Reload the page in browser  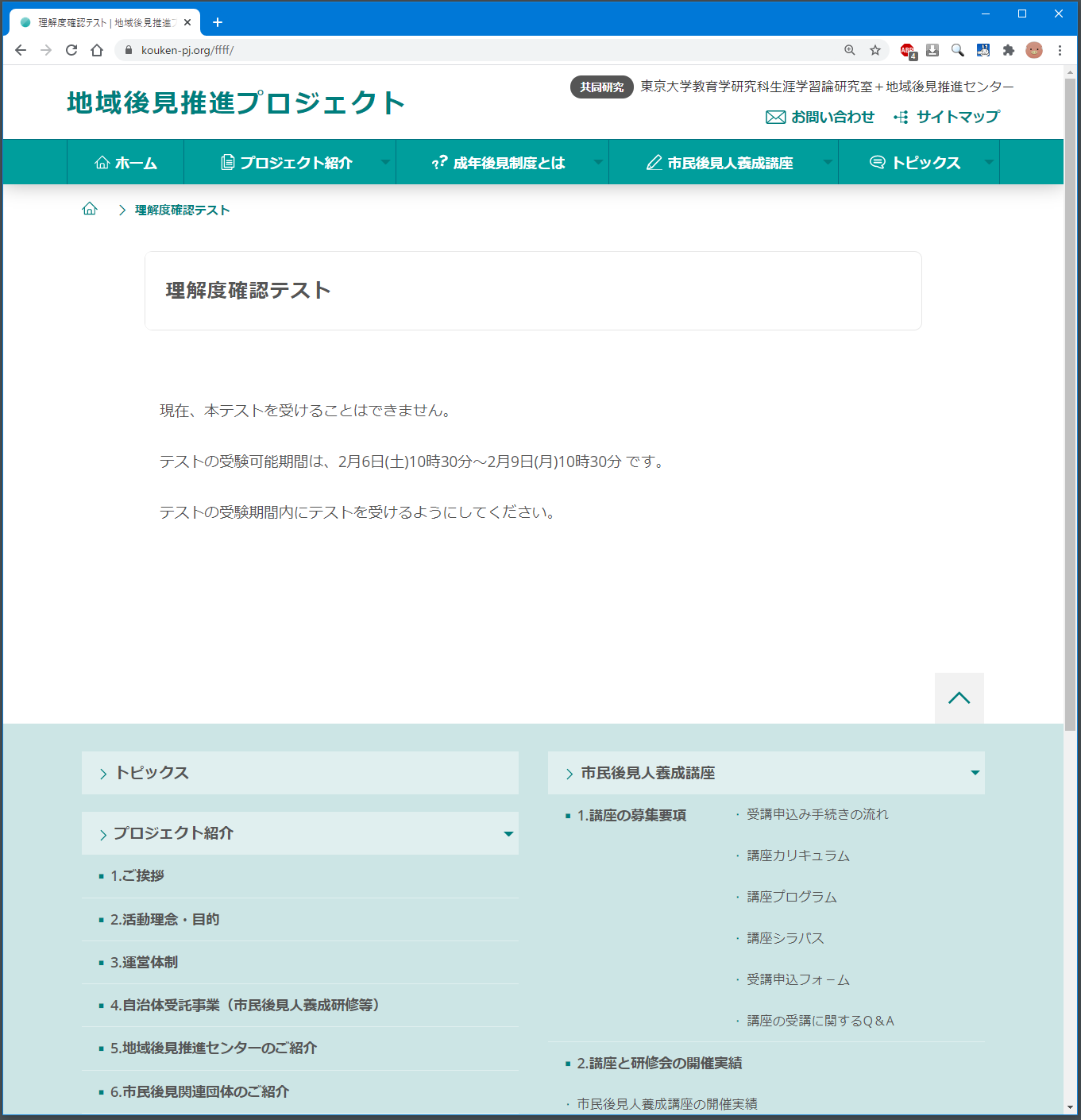(71, 50)
